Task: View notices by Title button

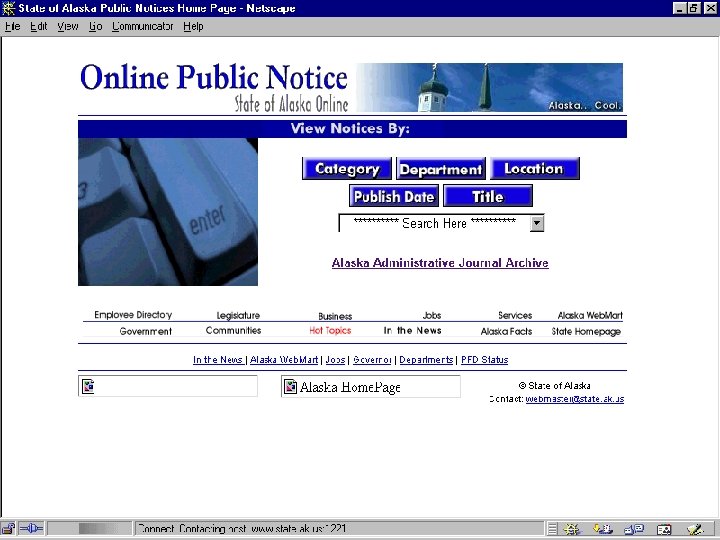Action: coord(488,196)
